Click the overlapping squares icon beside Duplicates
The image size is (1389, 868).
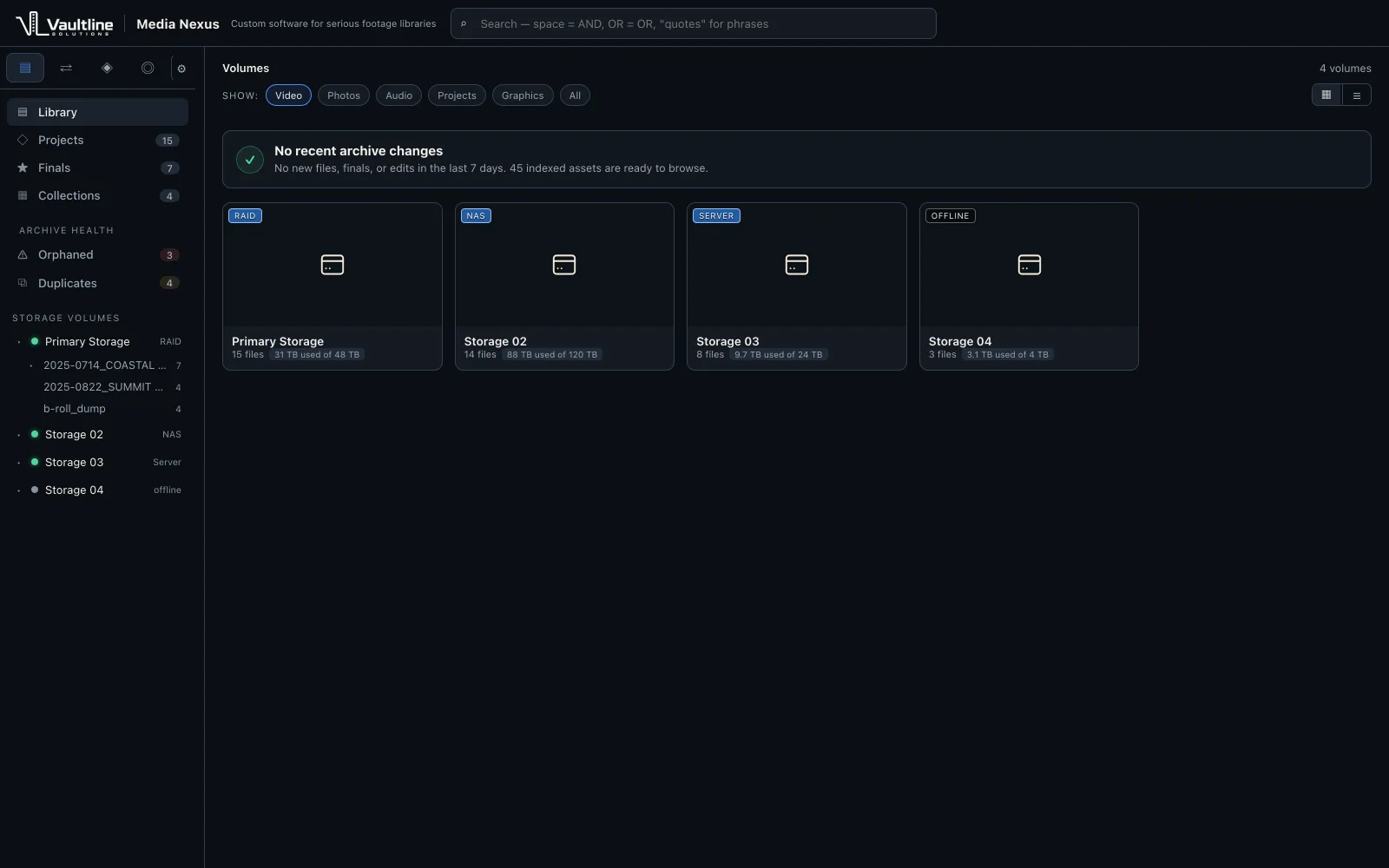pos(23,283)
